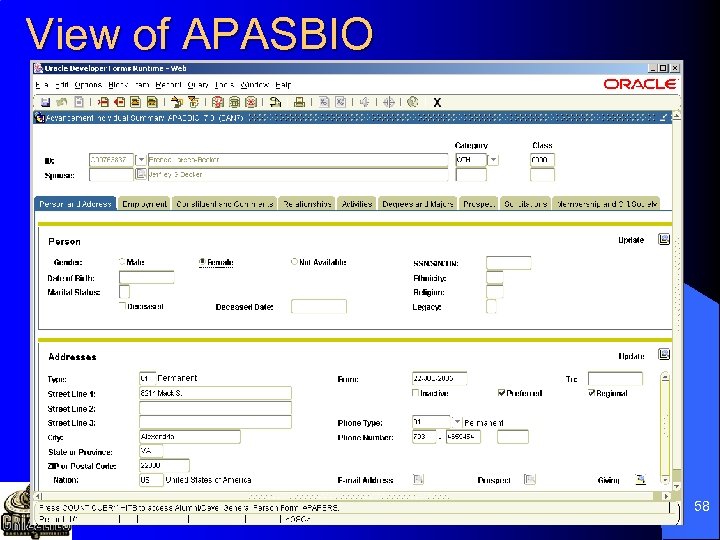The height and width of the screenshot is (540, 720).
Task: Click the Street Line 1 field
Action: [215, 393]
